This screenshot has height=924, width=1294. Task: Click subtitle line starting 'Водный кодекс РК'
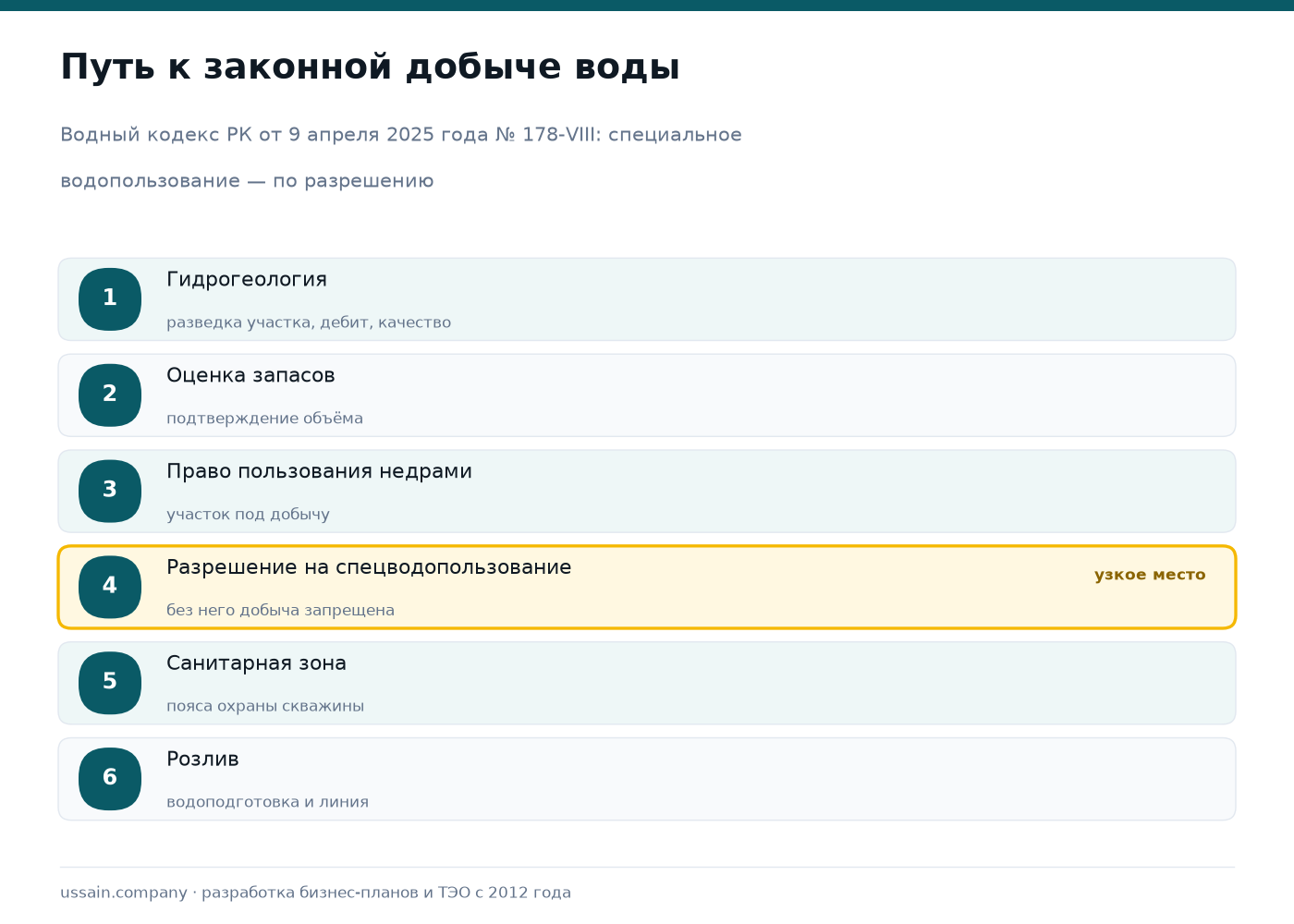(401, 135)
